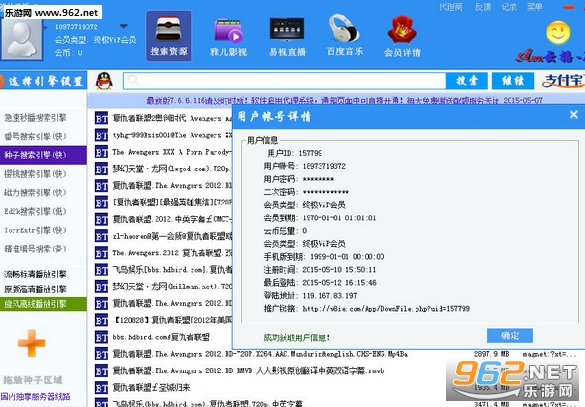The image size is (585, 407).
Task: Open the 反馈 feedback menu item
Action: 483,7
